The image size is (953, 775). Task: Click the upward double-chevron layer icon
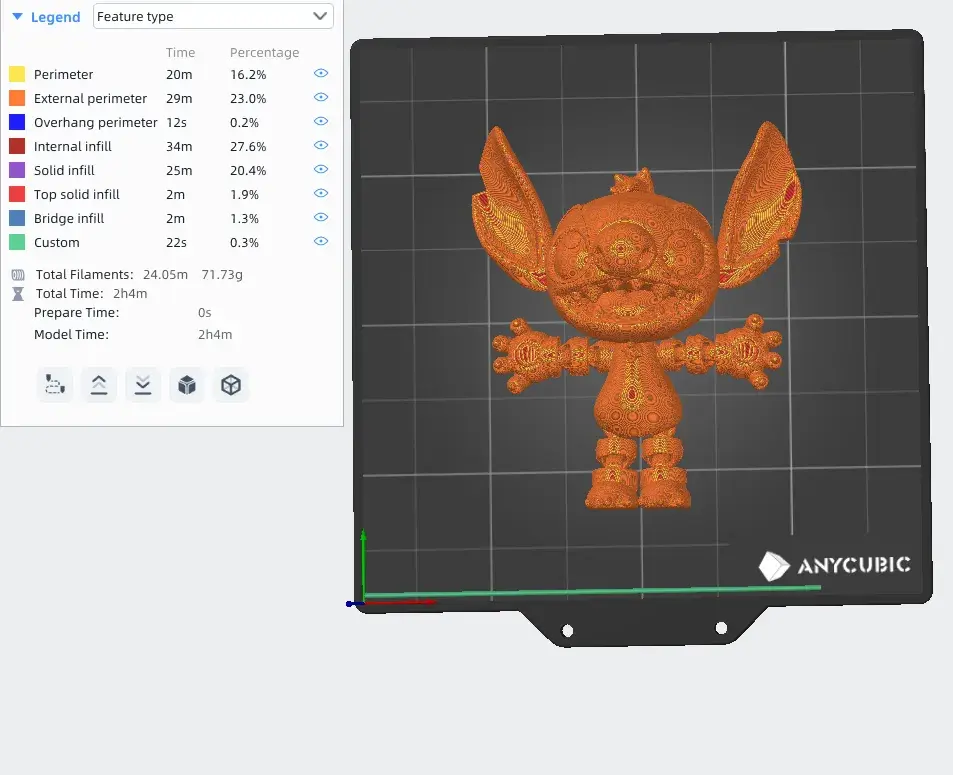click(99, 385)
